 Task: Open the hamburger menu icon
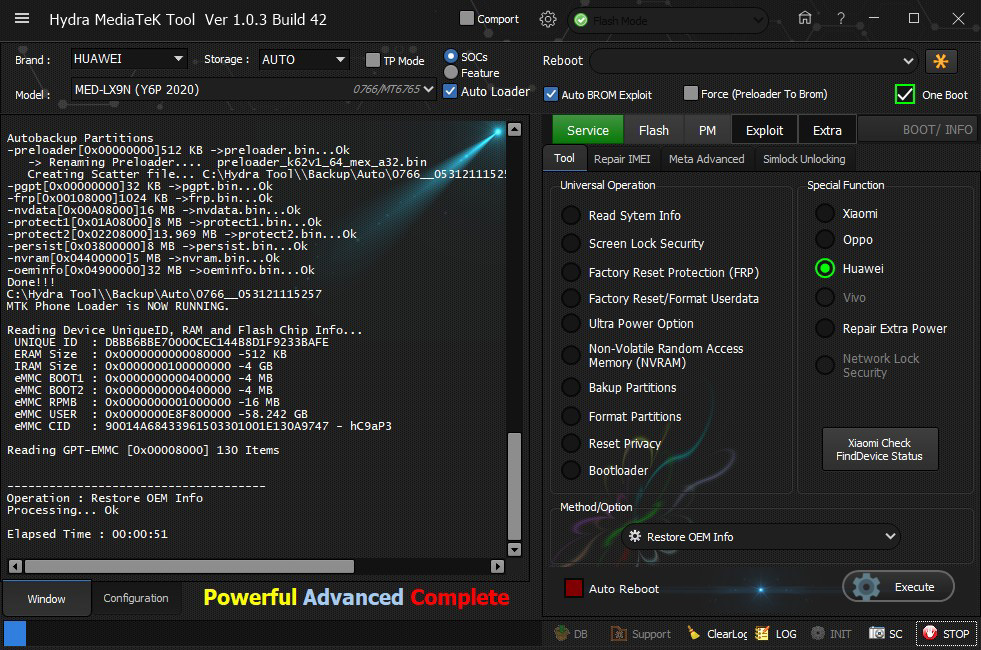pos(22,19)
